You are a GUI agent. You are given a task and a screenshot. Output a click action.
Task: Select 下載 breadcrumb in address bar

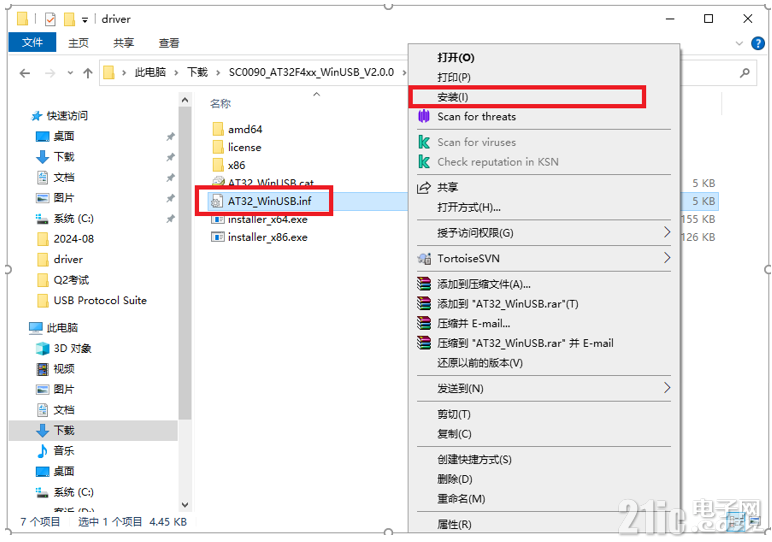click(197, 72)
